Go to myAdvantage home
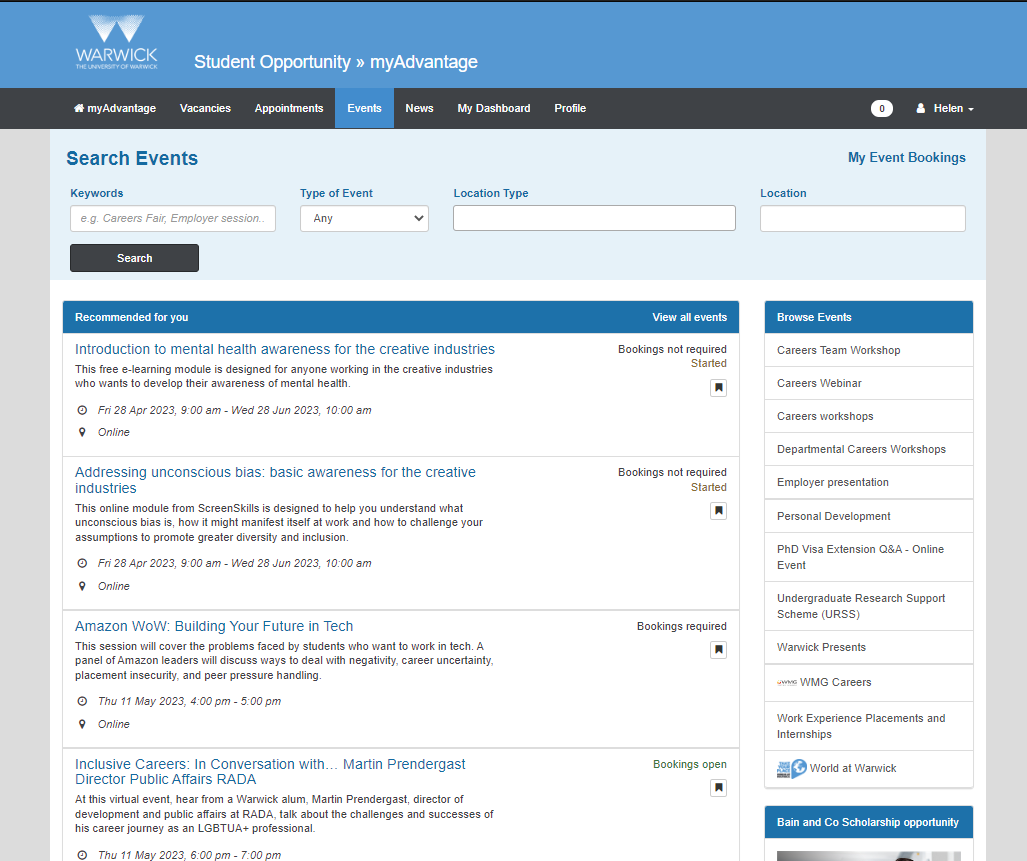The height and width of the screenshot is (861, 1027). pyautogui.click(x=115, y=108)
